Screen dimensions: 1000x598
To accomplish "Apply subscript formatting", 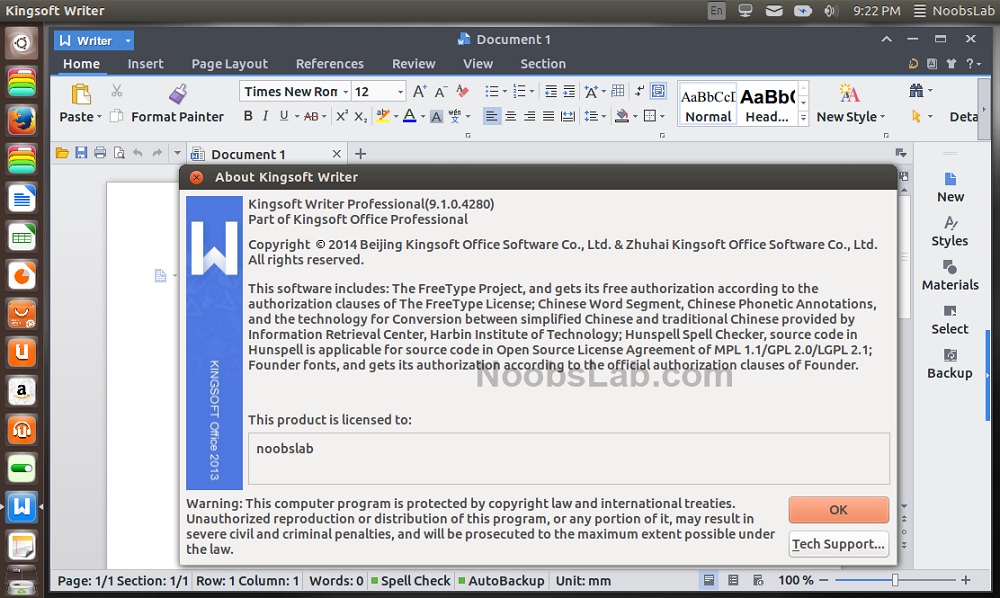I will click(360, 116).
